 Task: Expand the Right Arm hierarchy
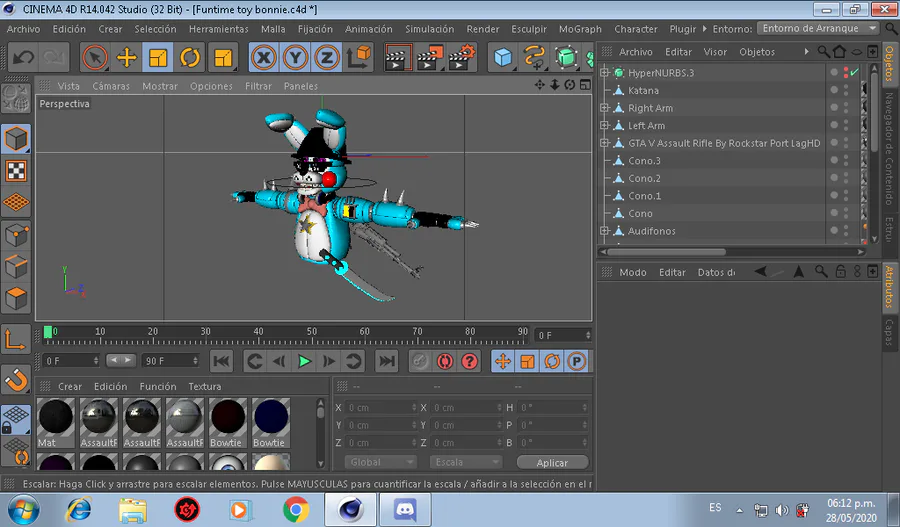click(x=604, y=107)
